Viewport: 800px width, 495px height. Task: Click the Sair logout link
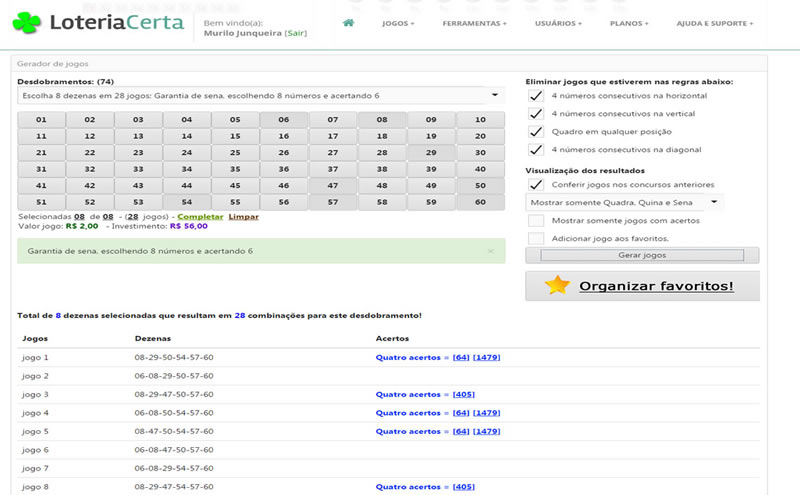pyautogui.click(x=297, y=33)
